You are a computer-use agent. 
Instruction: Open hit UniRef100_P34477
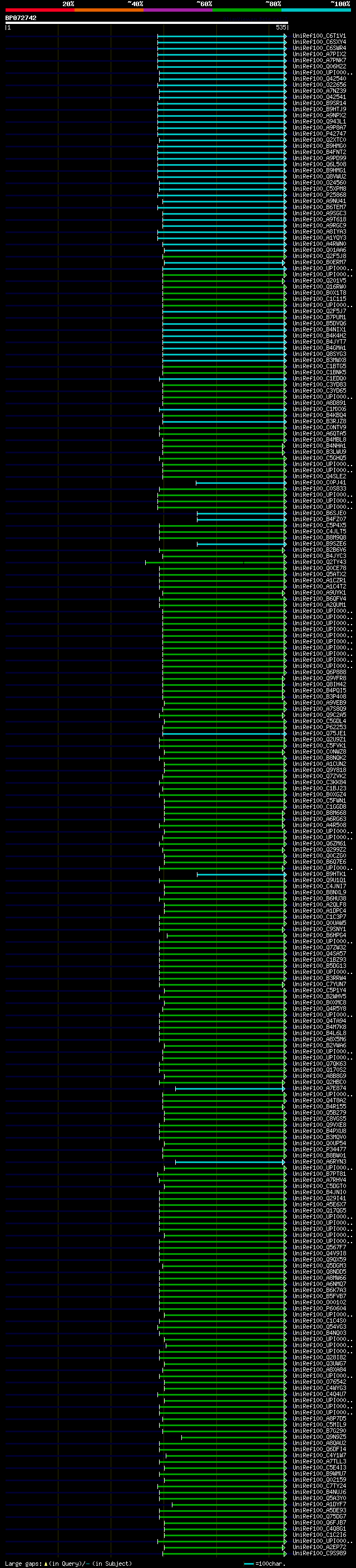coord(319,1149)
